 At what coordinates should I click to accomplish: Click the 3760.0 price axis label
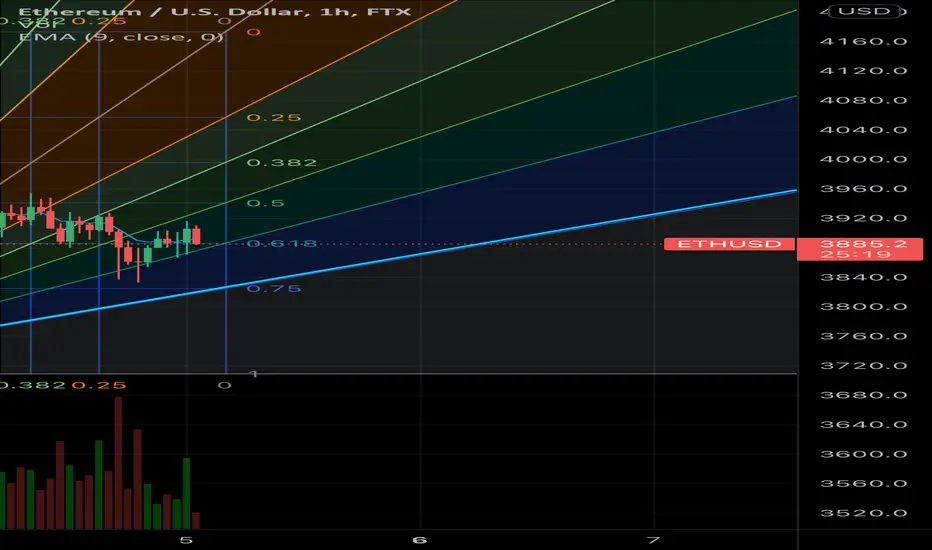[863, 336]
